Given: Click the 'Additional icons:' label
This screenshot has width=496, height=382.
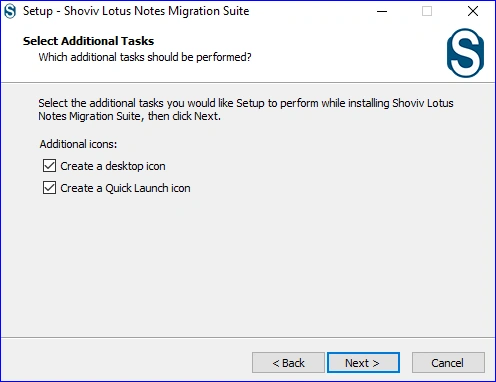Looking at the screenshot, I should click(78, 144).
